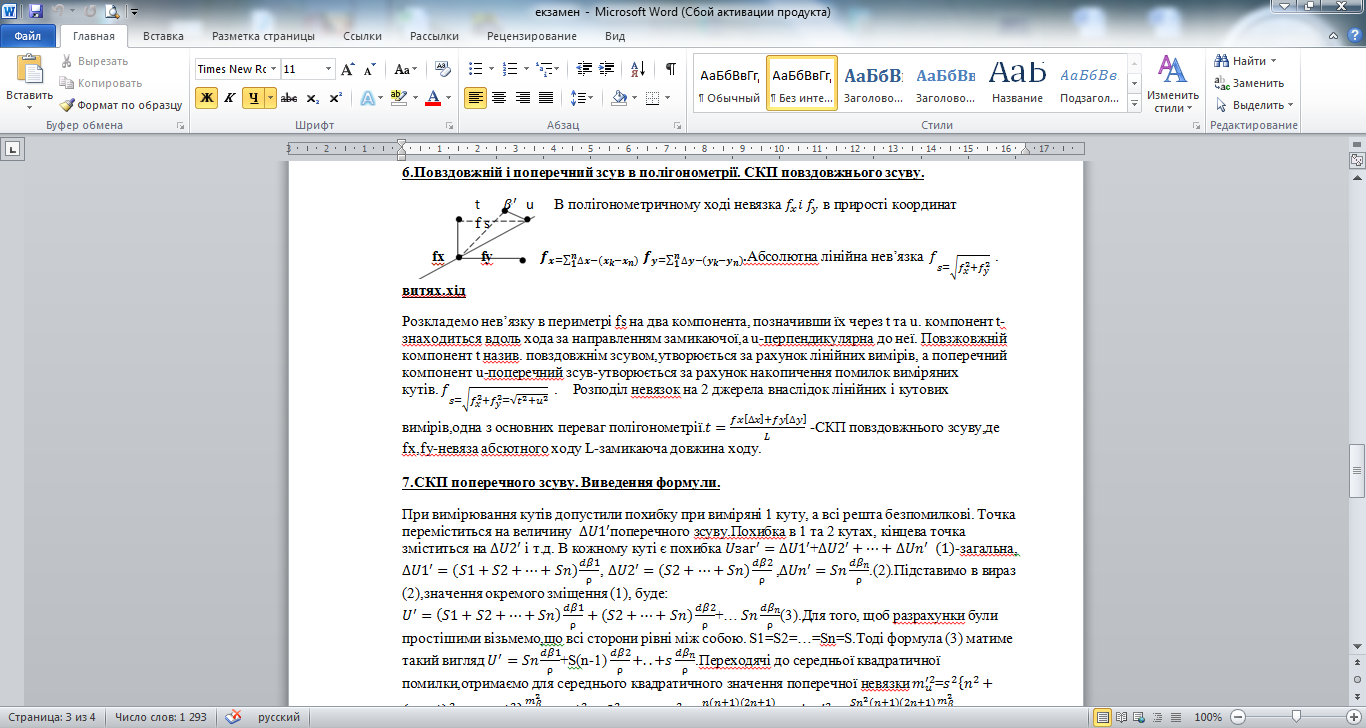Open the File (Файл) tab
The width and height of the screenshot is (1366, 728).
pyautogui.click(x=28, y=36)
